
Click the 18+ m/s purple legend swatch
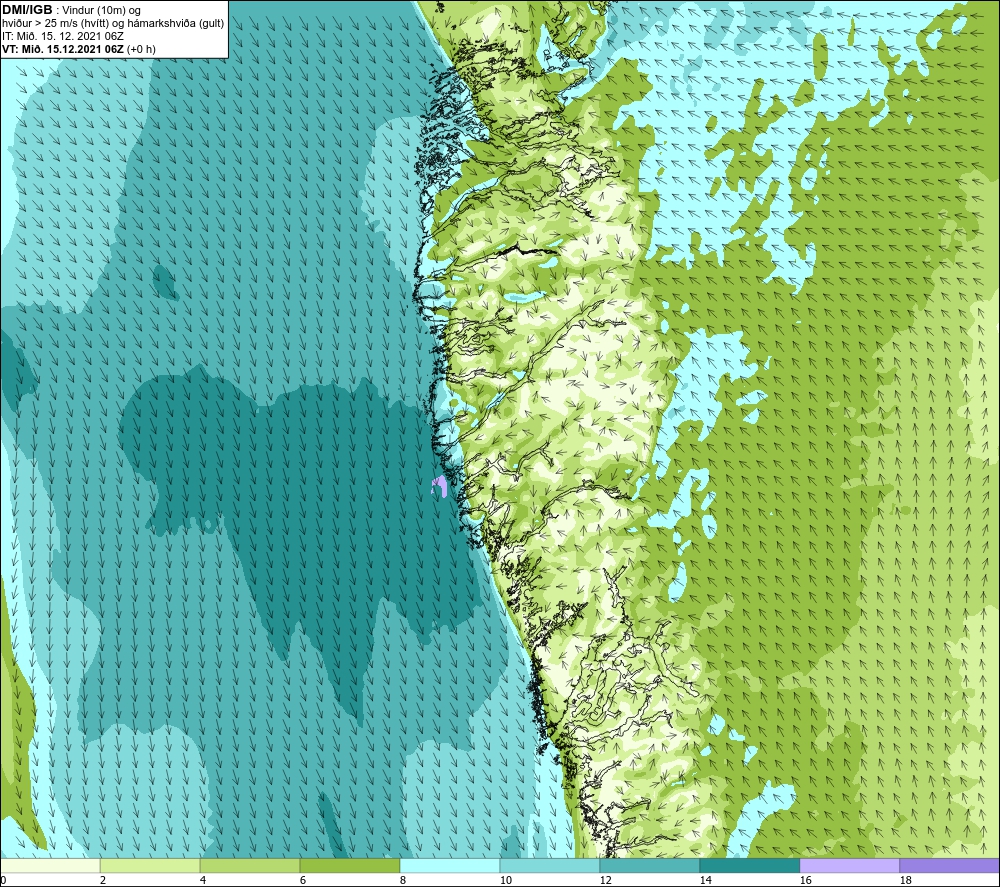point(950,865)
